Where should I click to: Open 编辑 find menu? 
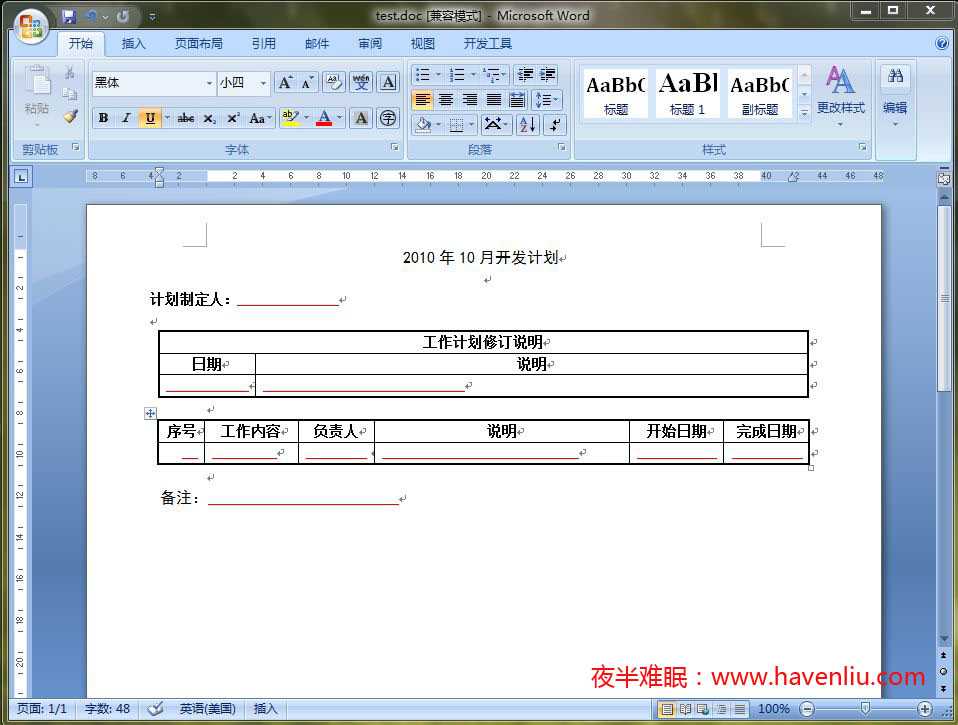click(x=895, y=95)
